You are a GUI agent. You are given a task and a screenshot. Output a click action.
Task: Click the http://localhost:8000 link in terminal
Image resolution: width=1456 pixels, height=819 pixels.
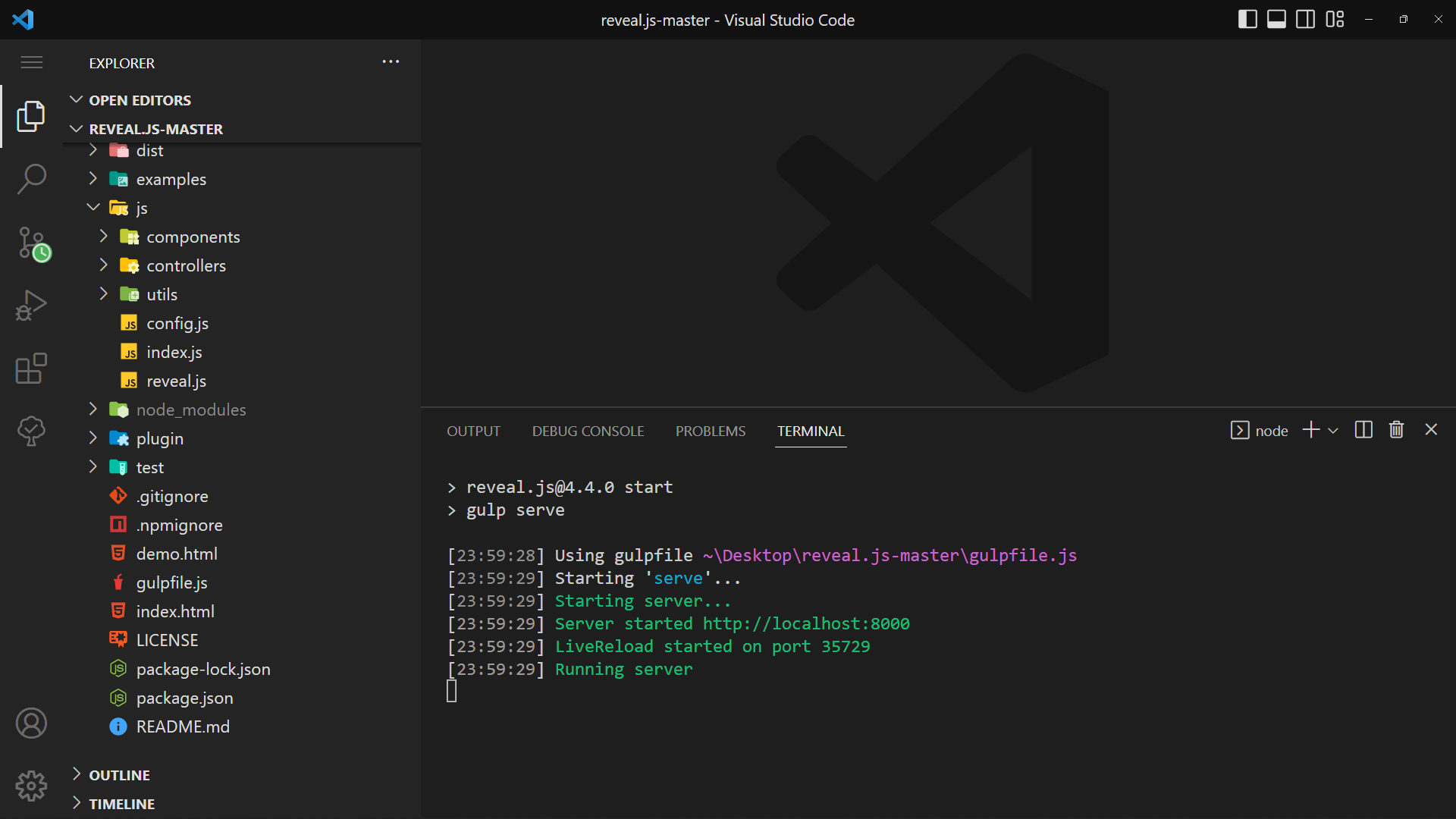(x=806, y=623)
